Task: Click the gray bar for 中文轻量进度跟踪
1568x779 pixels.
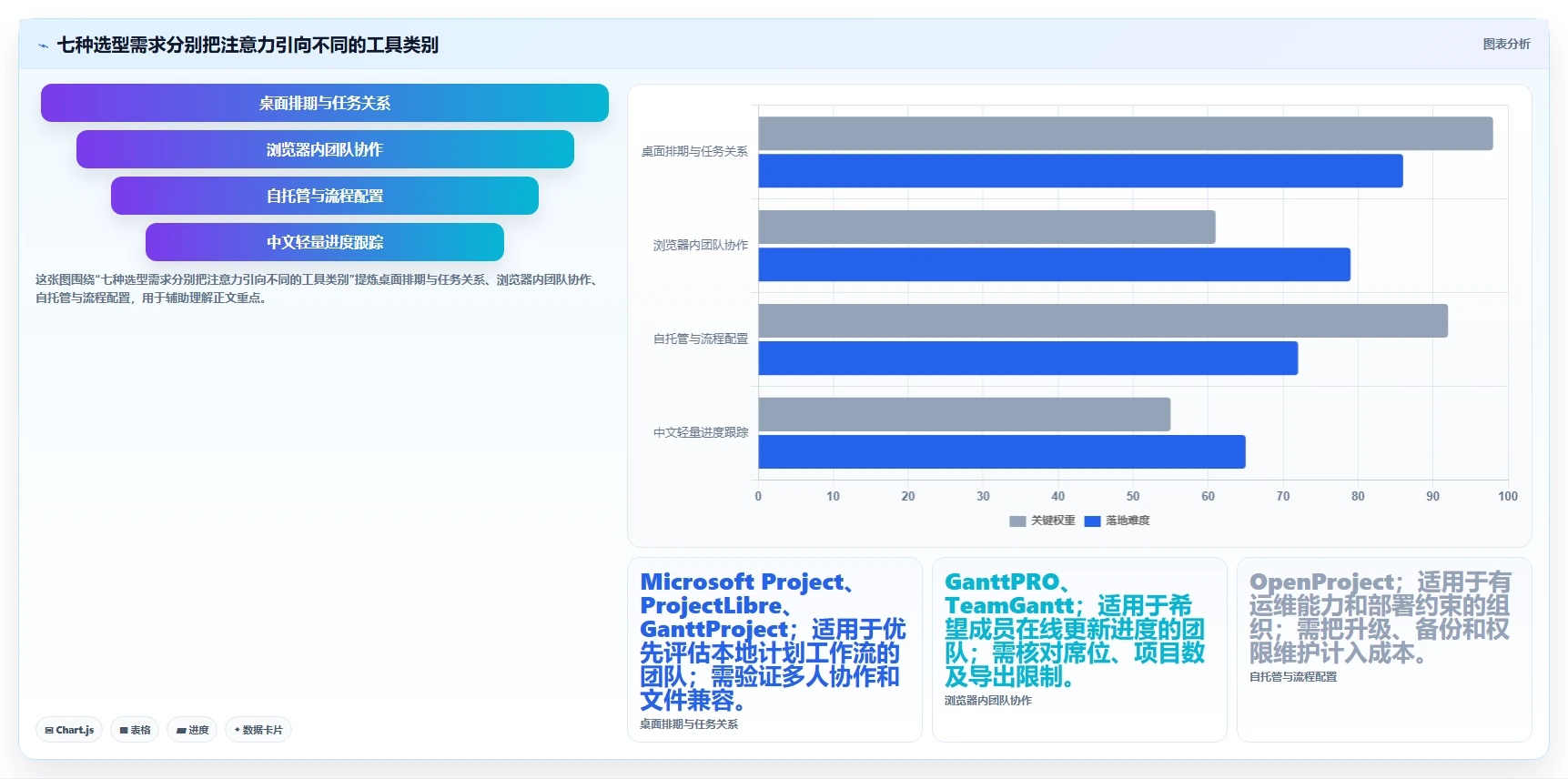Action: 965,415
